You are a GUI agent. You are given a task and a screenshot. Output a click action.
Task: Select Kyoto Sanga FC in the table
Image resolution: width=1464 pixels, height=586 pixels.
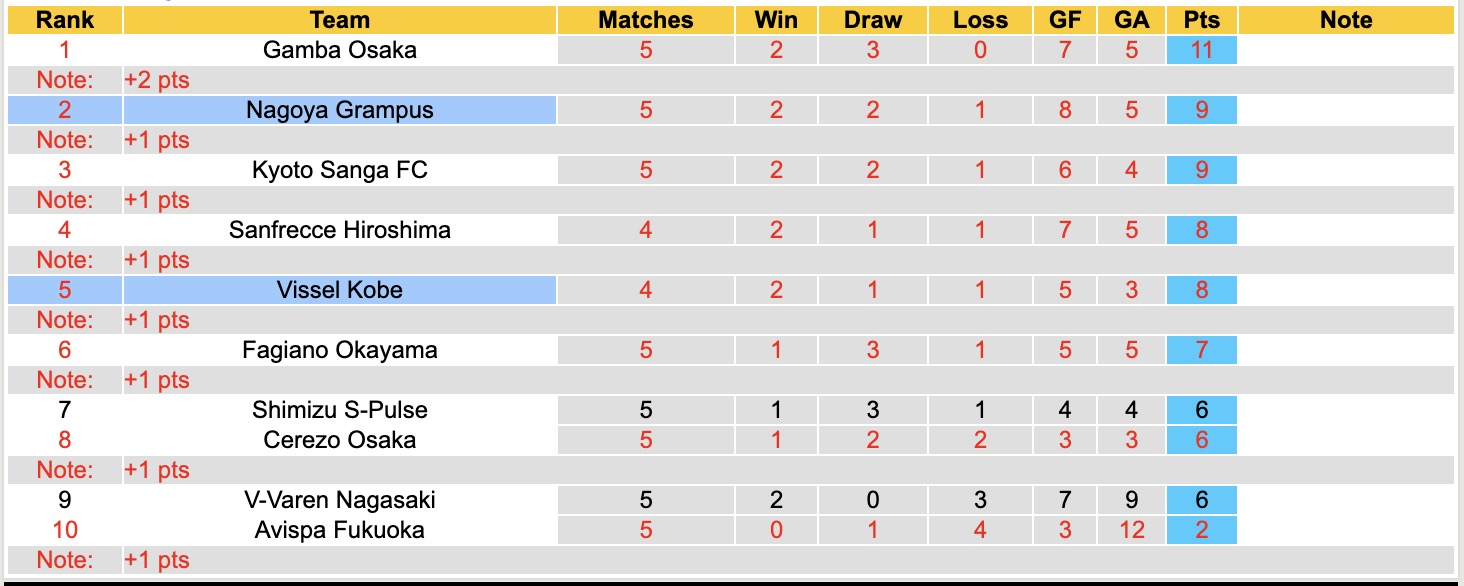point(340,170)
